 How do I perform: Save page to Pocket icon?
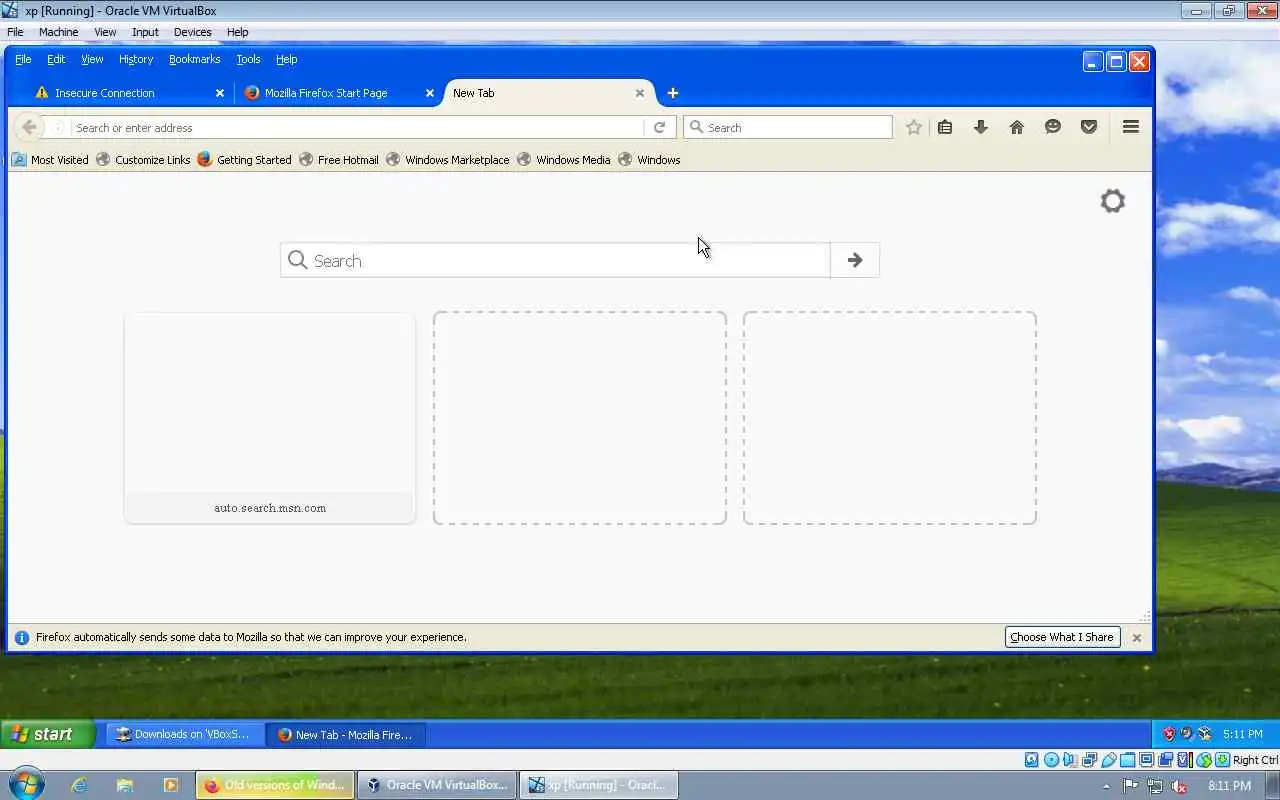(x=1089, y=127)
